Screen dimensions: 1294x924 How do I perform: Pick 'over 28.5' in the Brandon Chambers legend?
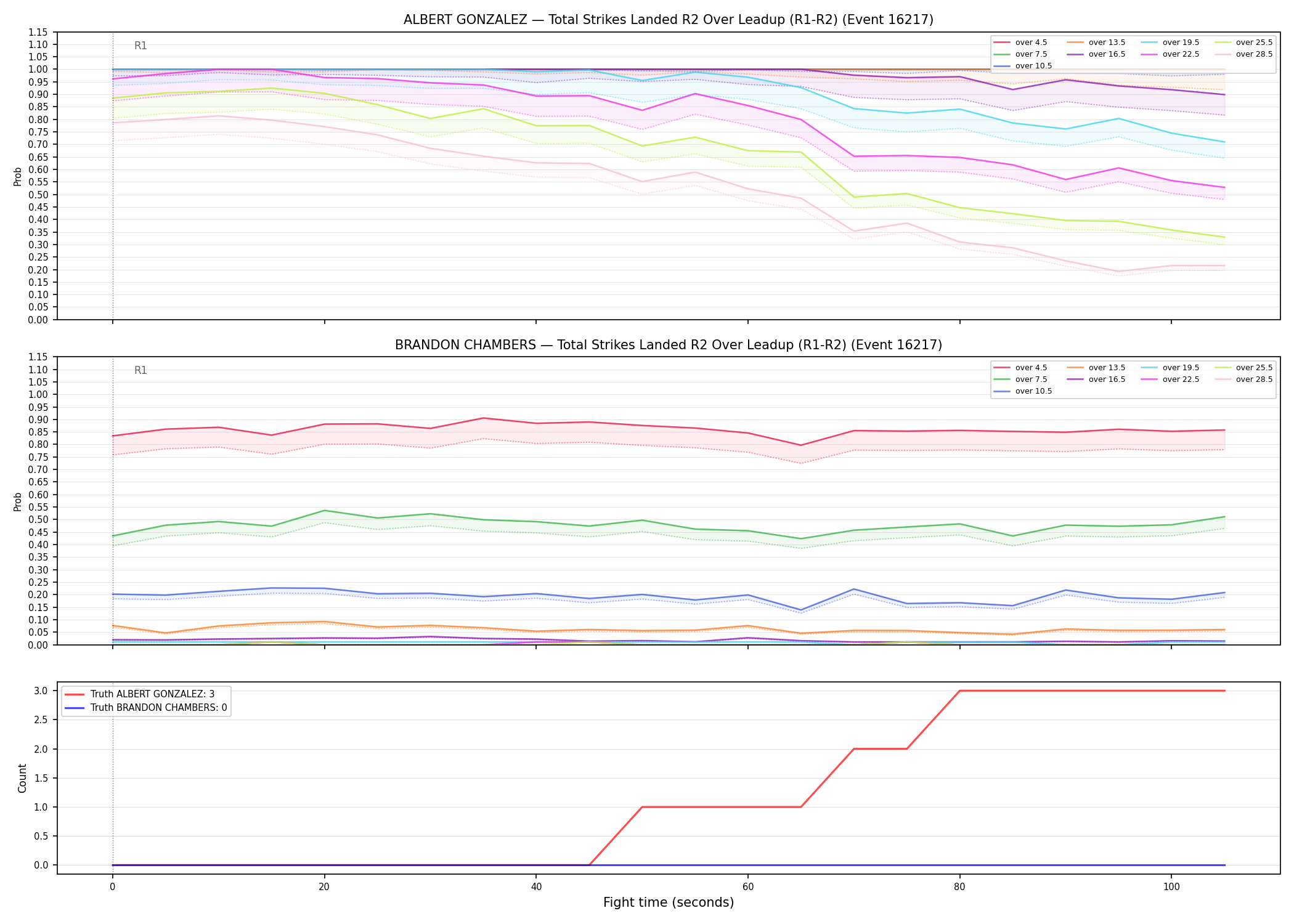click(1243, 379)
